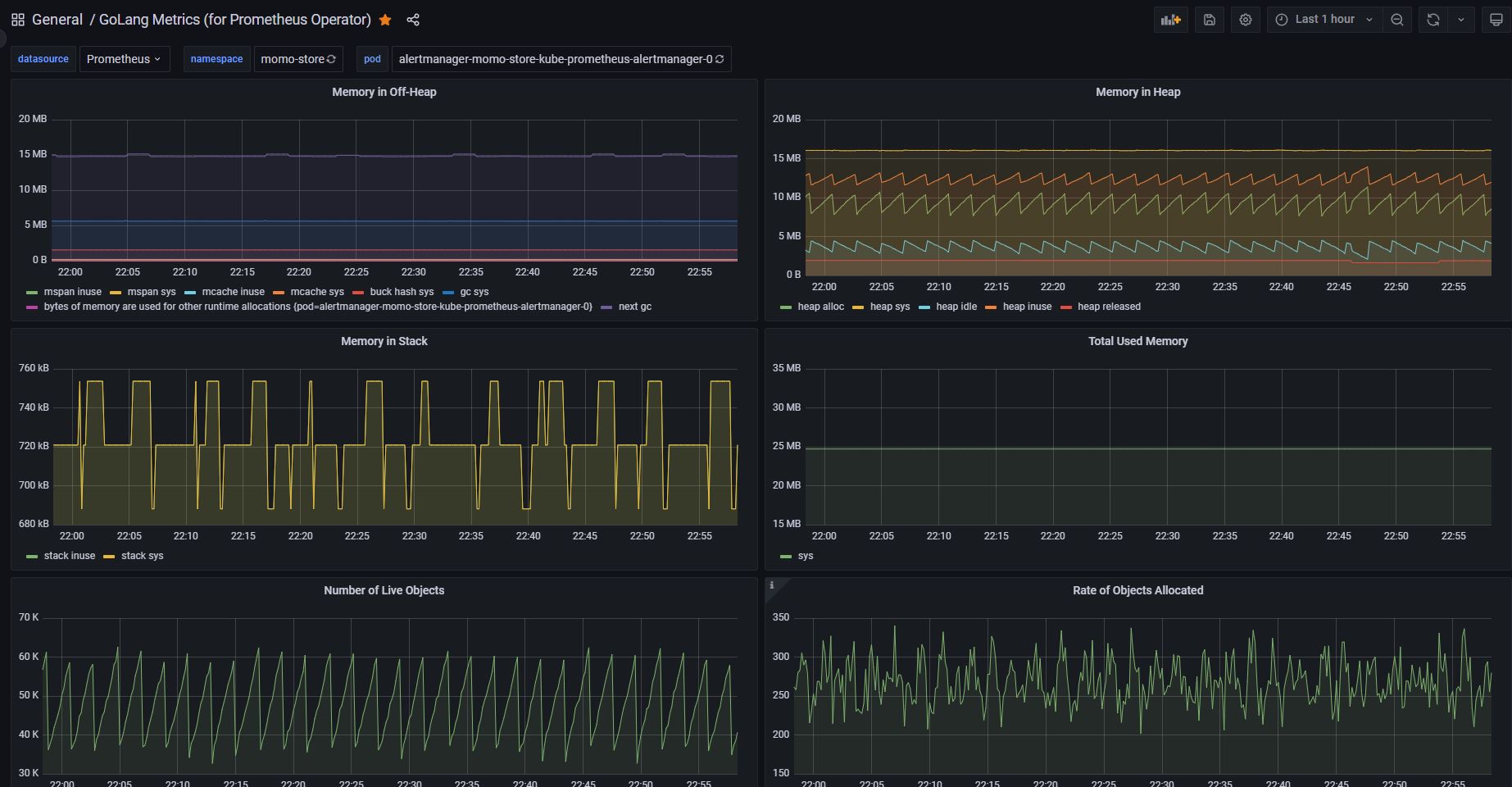Zoom out the time range

(1397, 20)
